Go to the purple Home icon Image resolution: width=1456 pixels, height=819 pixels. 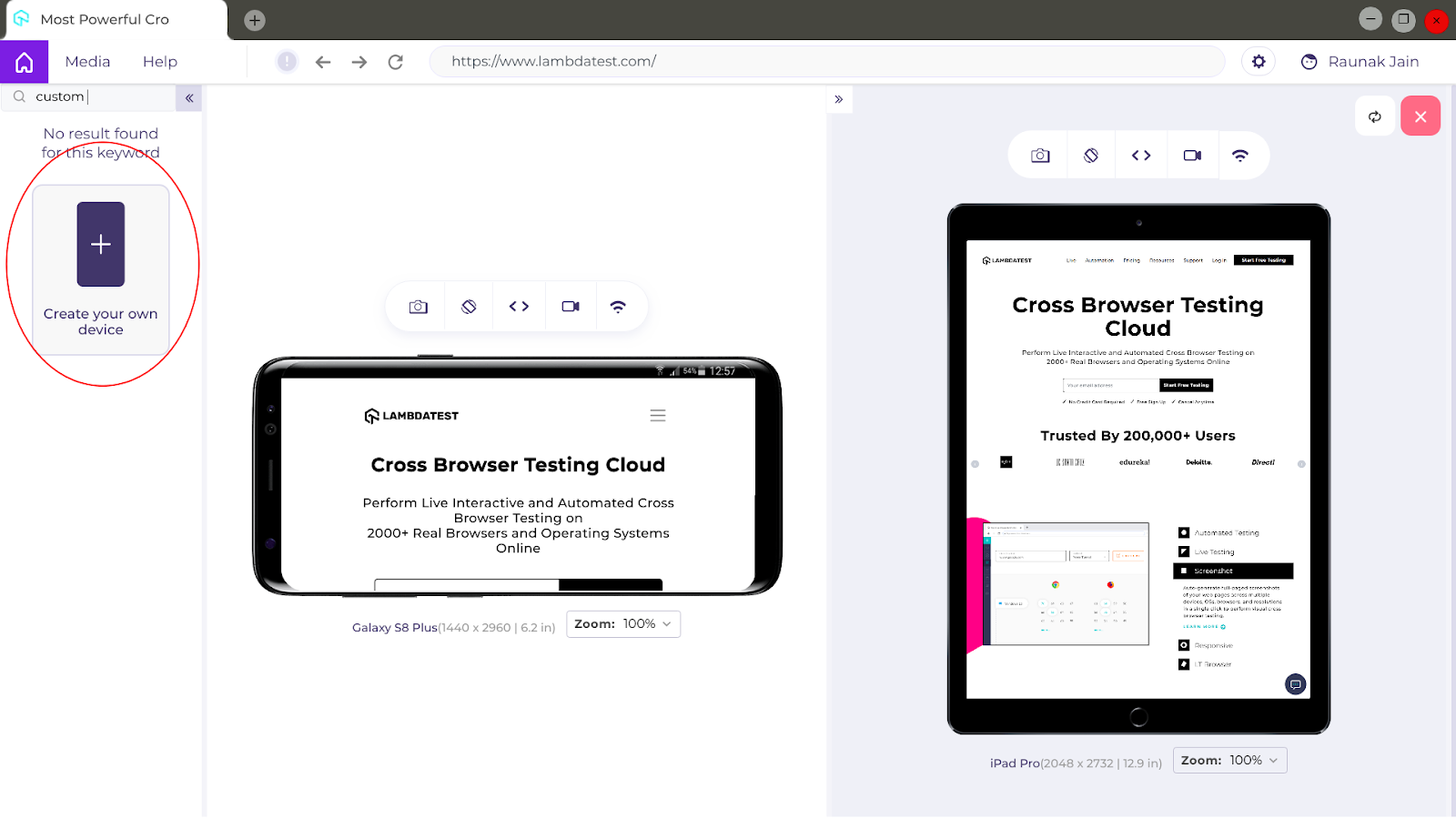pyautogui.click(x=25, y=62)
